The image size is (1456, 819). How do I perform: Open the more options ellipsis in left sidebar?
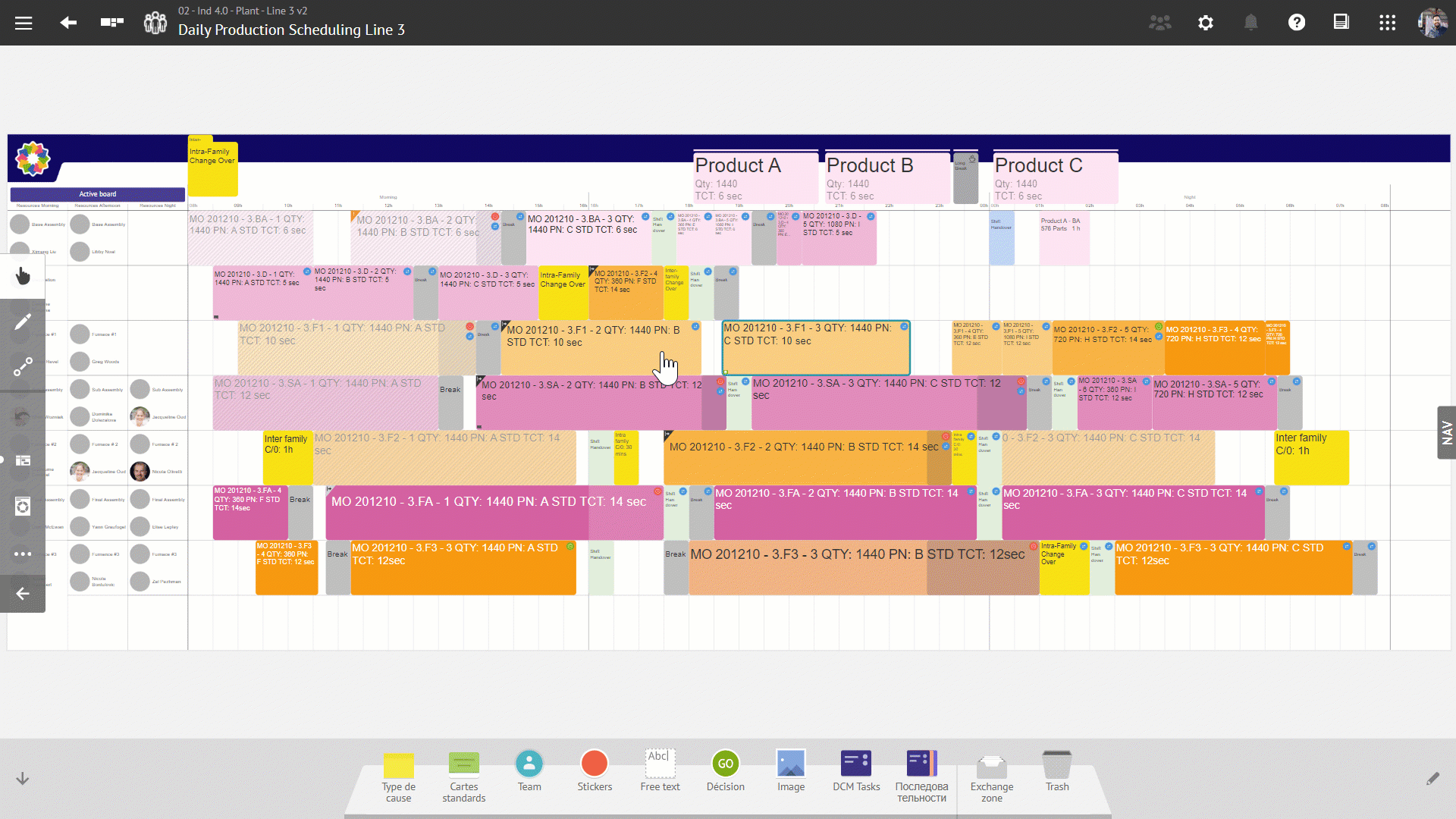23,554
